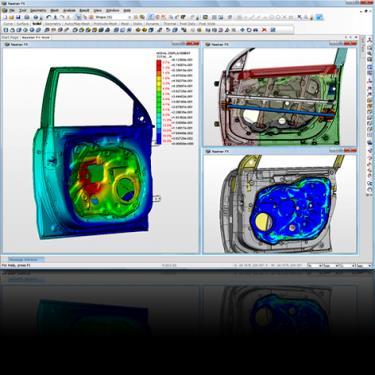Click the blue highlighted icon at toolbar end
375x375 pixels.
(x=319, y=17)
